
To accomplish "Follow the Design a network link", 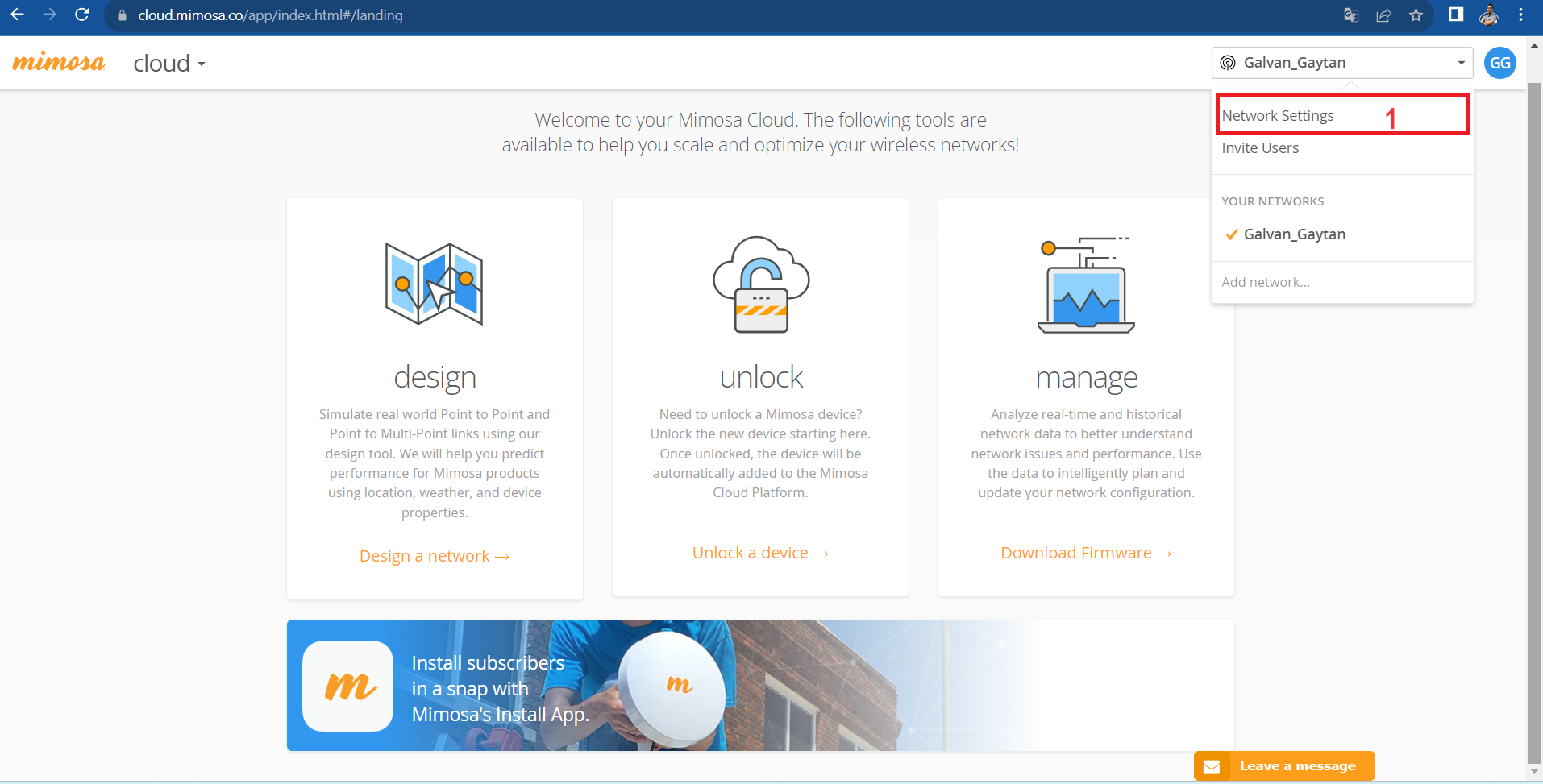I will [435, 556].
